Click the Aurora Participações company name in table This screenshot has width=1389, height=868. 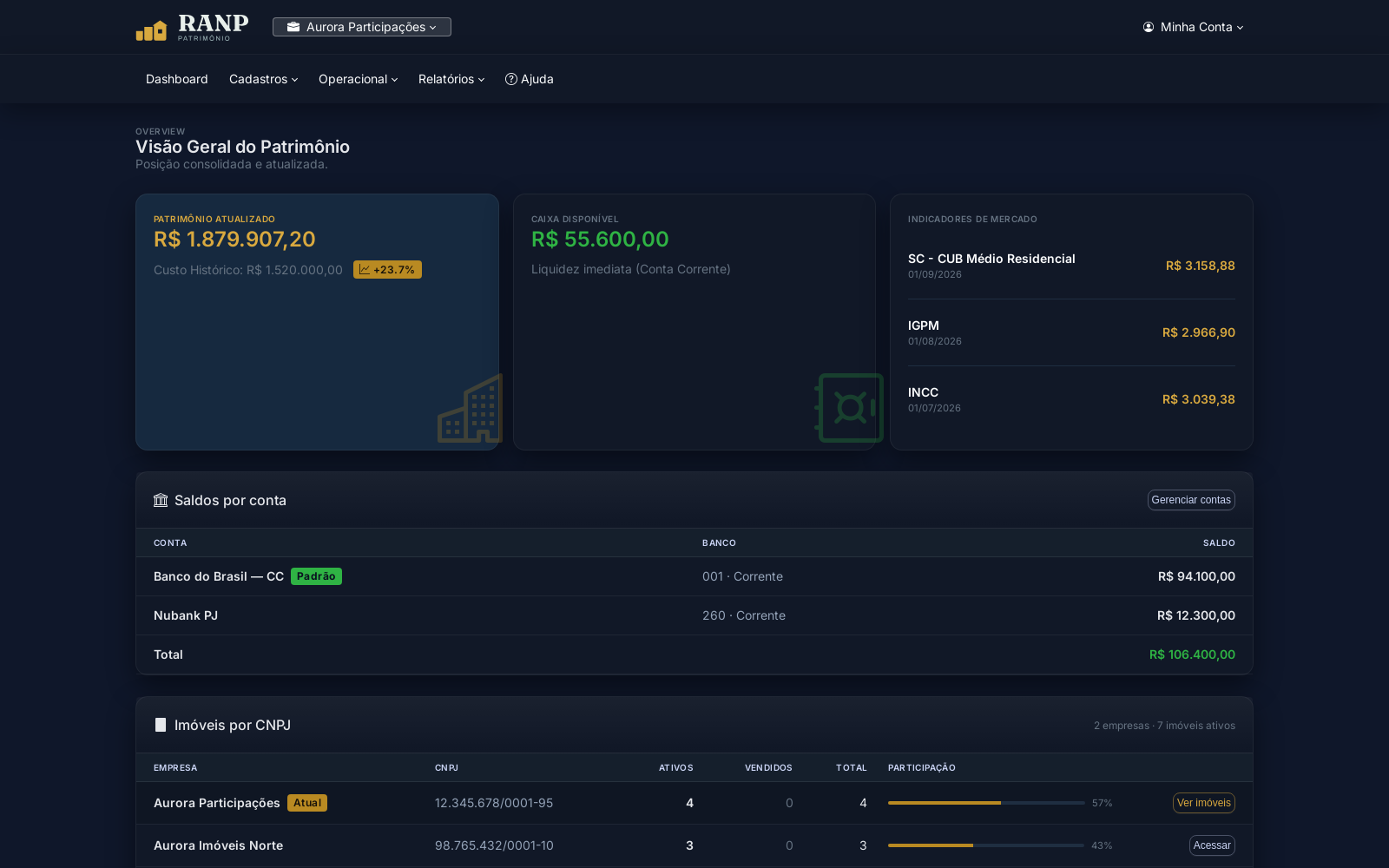click(217, 803)
